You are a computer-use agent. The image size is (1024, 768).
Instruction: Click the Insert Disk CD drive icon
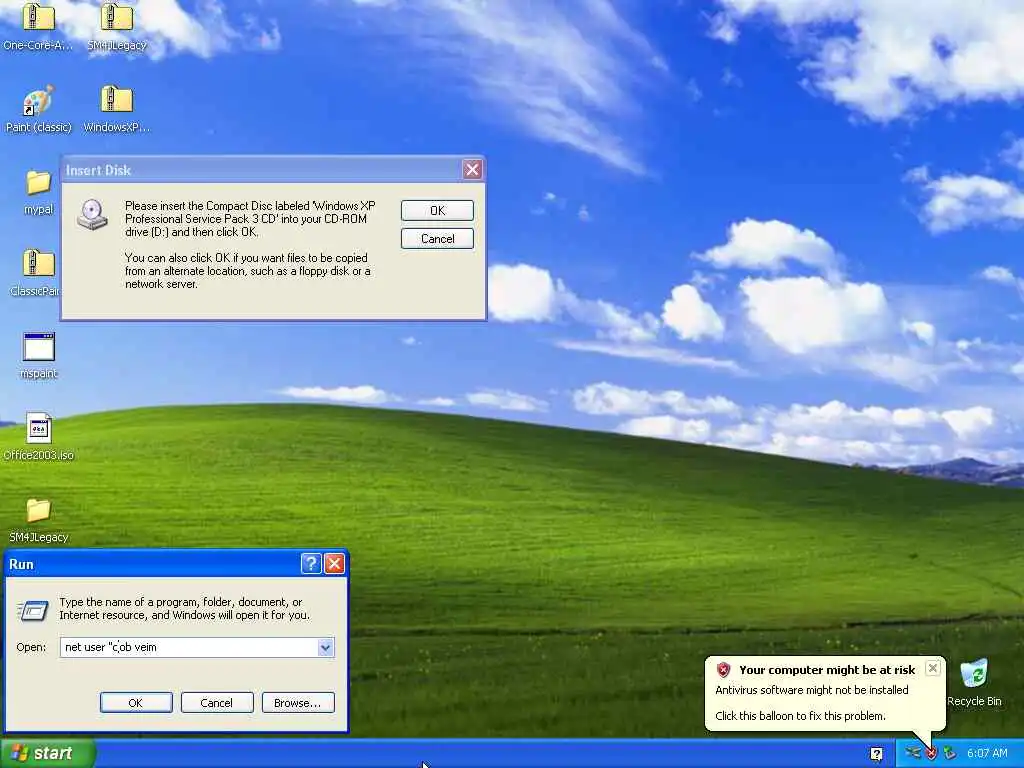pyautogui.click(x=92, y=215)
